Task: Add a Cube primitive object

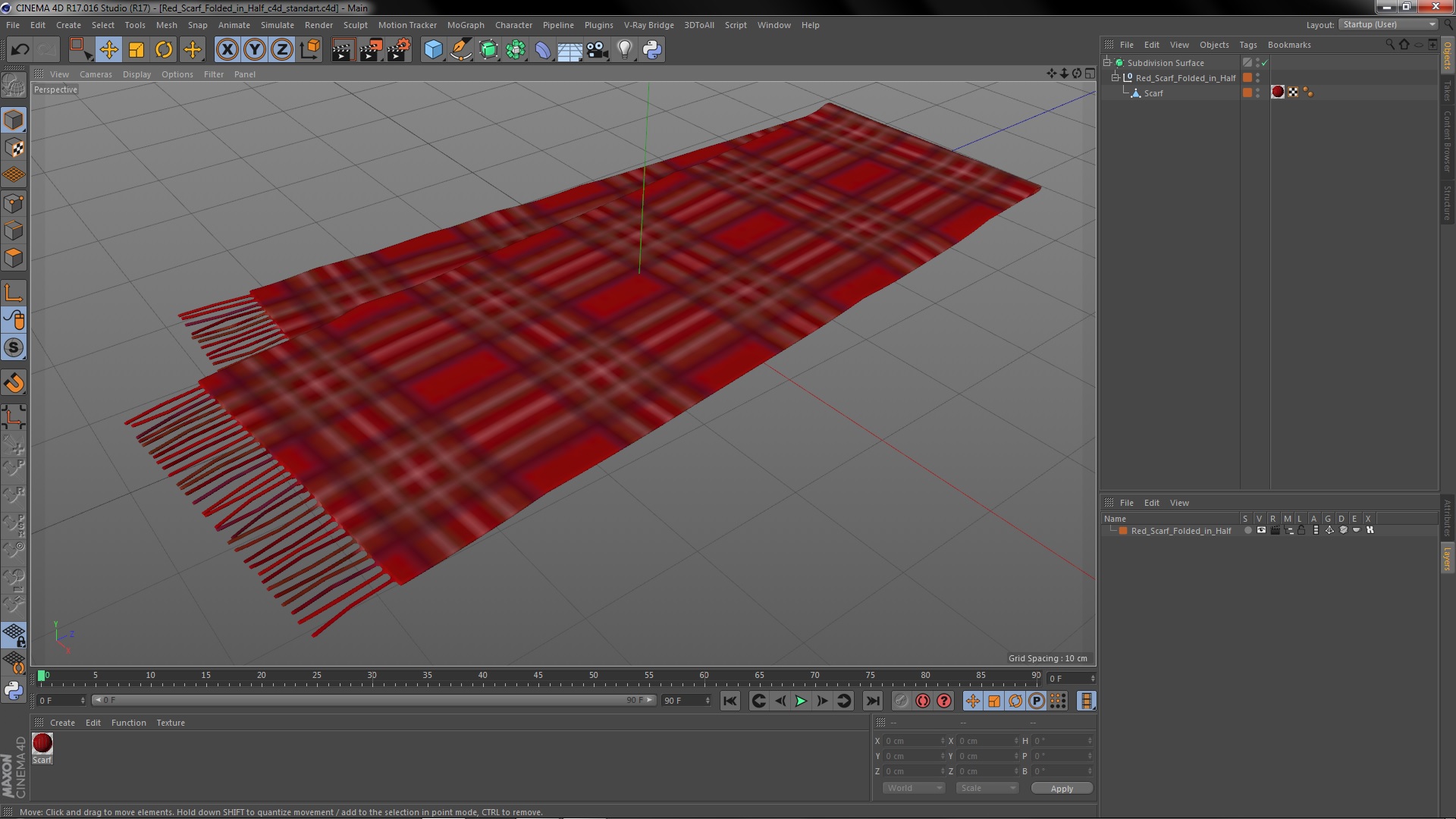Action: 433,50
